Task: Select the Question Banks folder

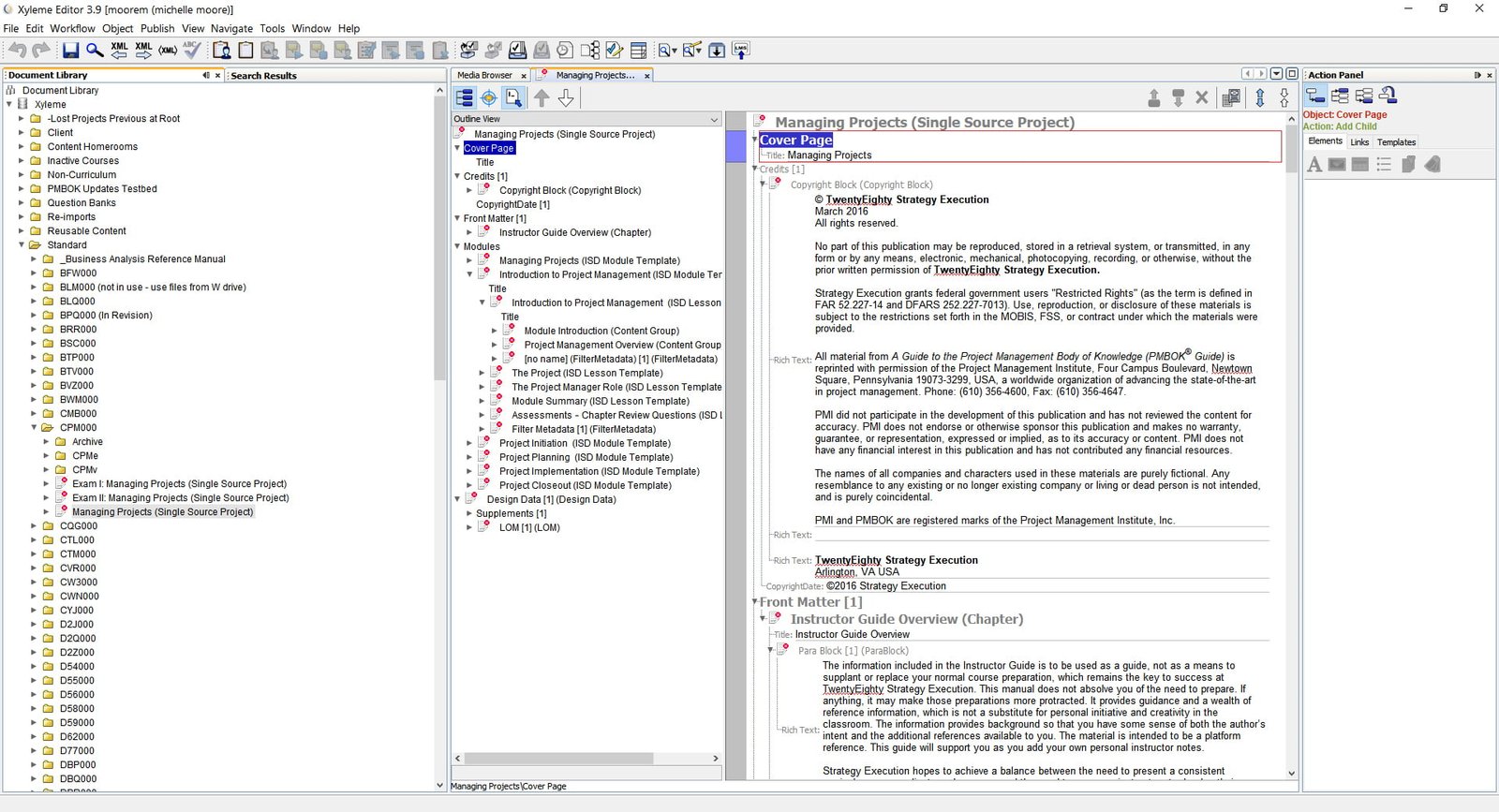Action: (x=82, y=203)
